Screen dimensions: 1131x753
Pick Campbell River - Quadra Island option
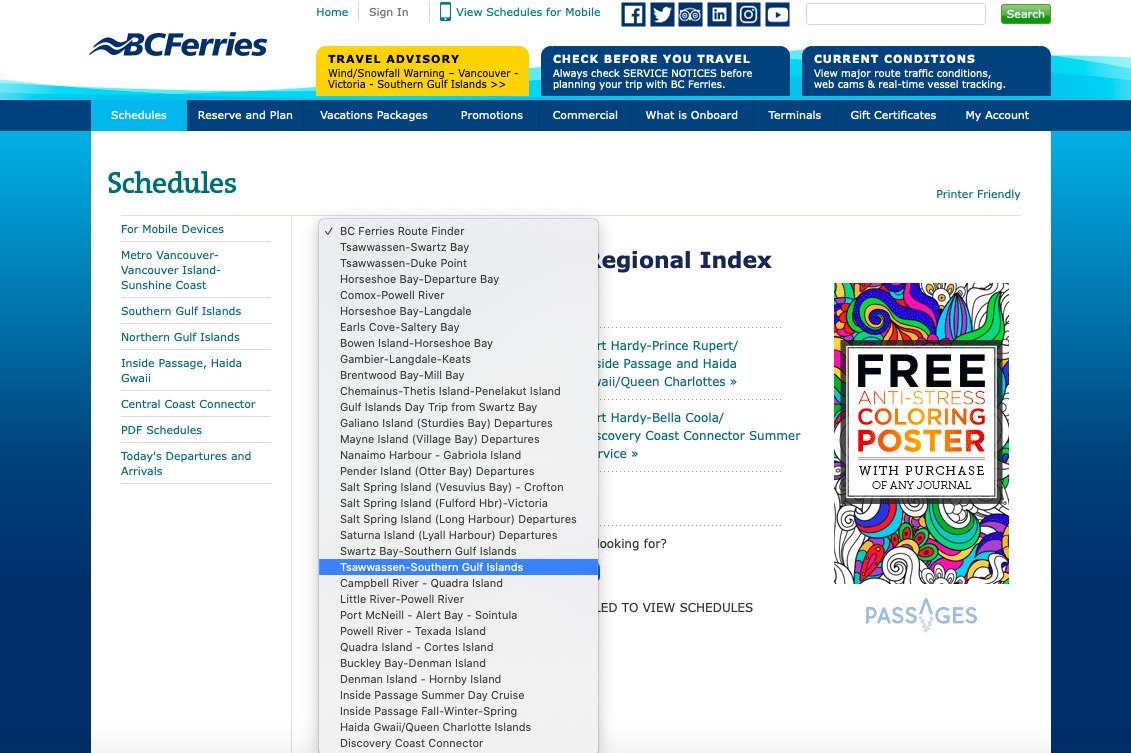point(459,584)
